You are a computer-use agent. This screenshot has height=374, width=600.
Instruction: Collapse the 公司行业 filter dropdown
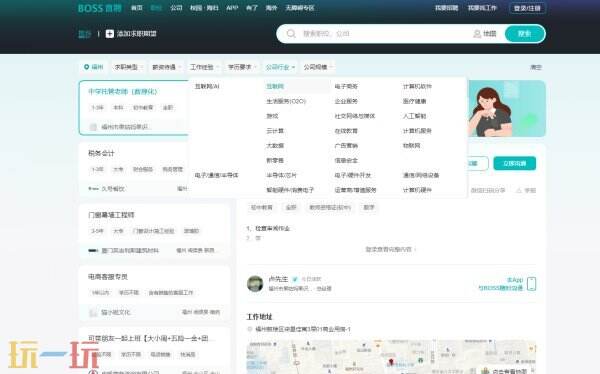(280, 67)
